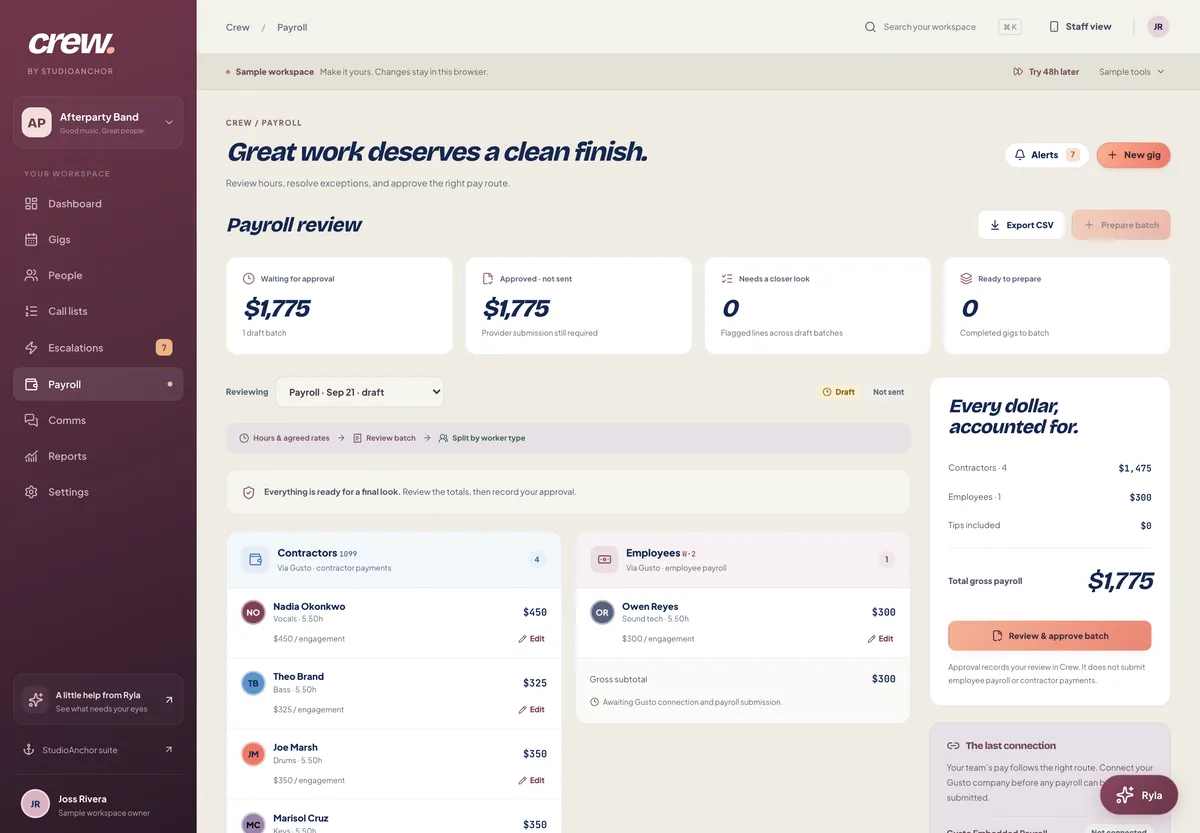Click the Contractors wallet icon

pos(255,560)
